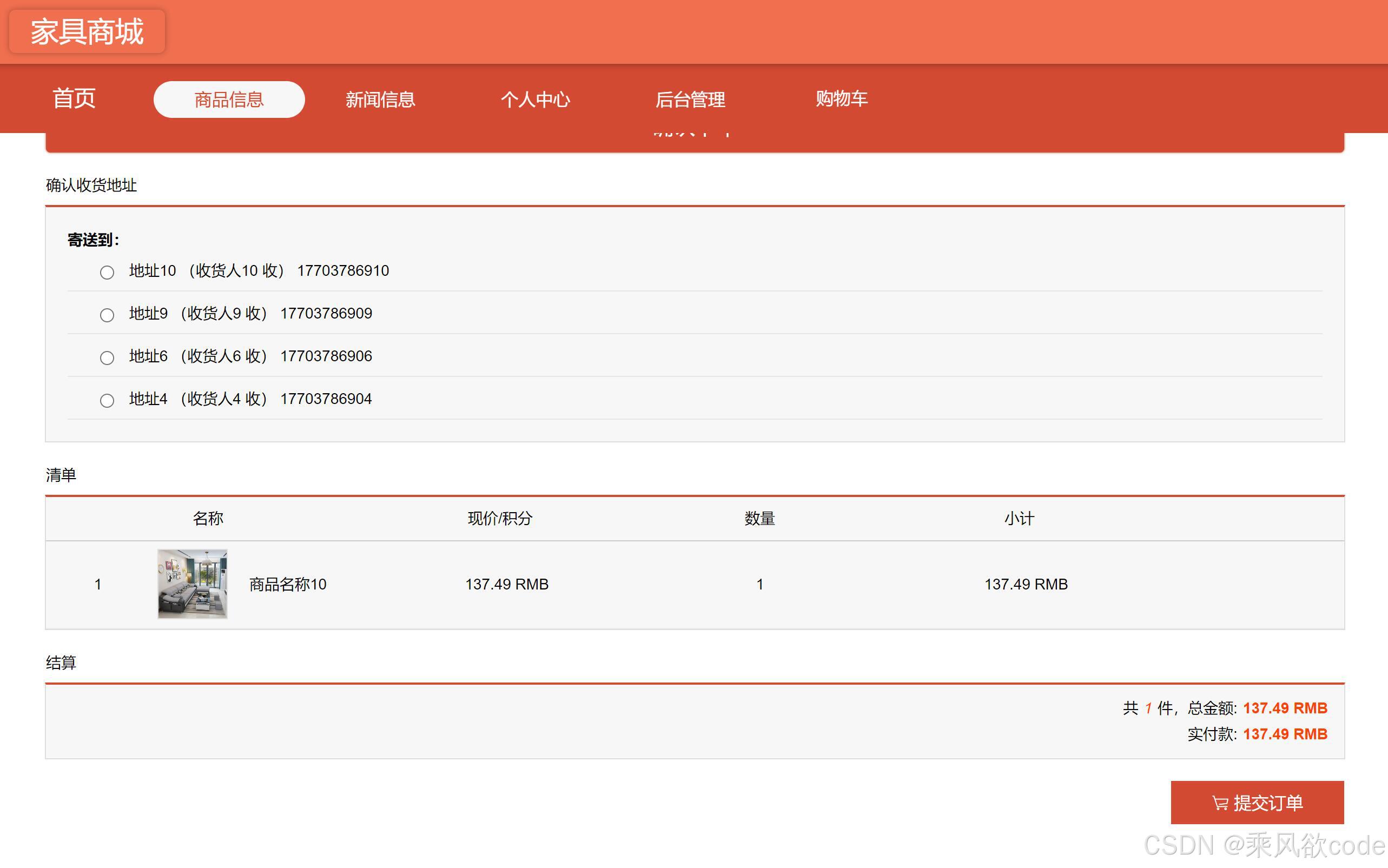Click the 家具商城 site logo

coord(87,31)
